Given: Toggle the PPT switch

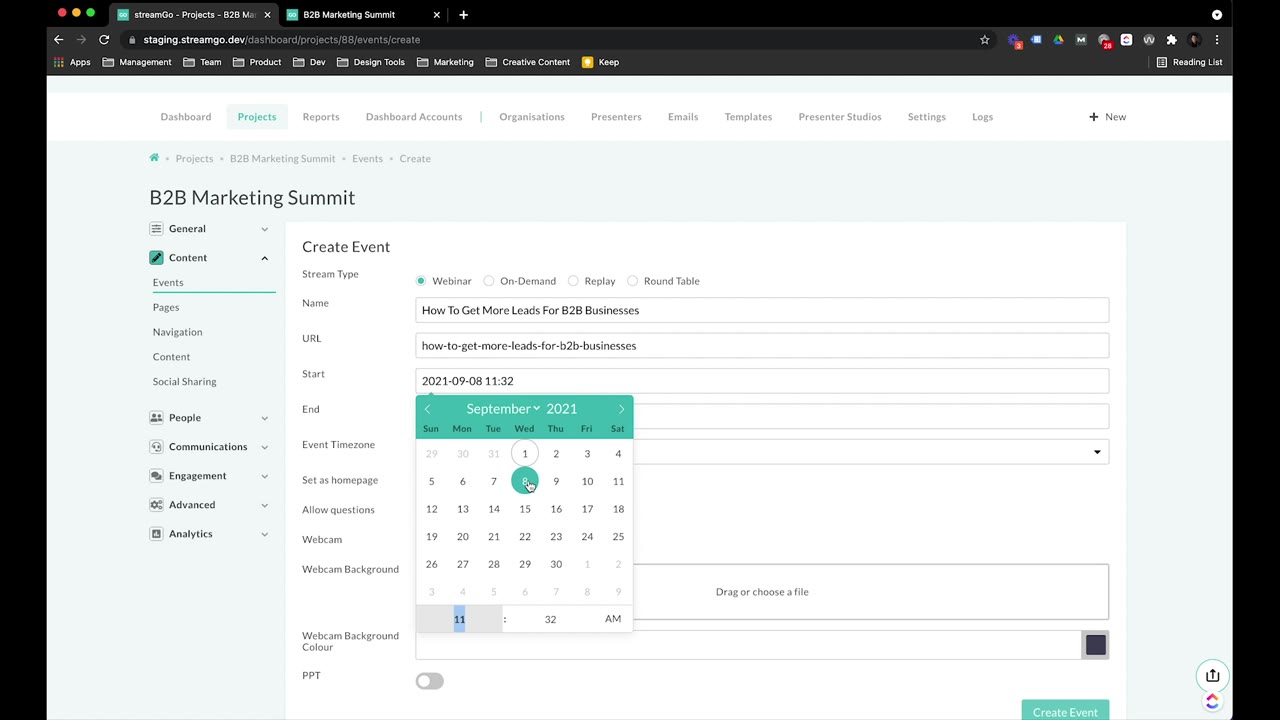Looking at the screenshot, I should point(430,681).
